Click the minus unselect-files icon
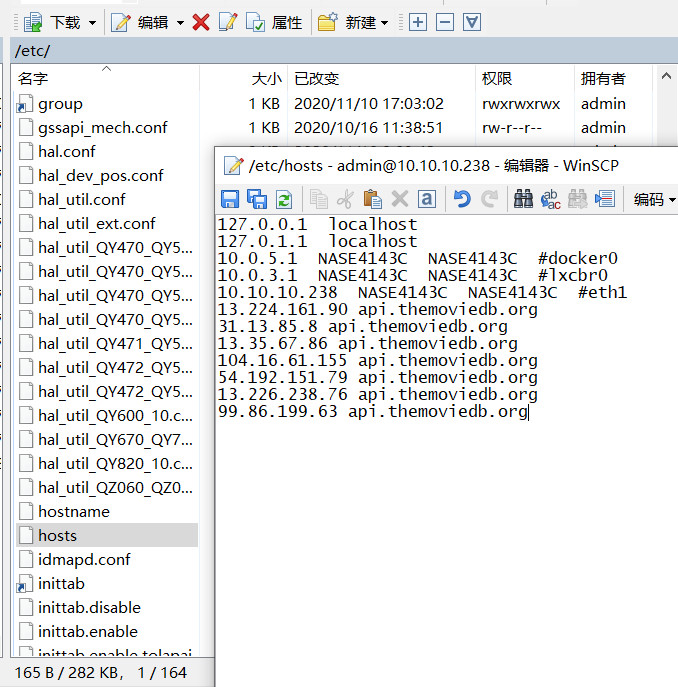 click(445, 22)
